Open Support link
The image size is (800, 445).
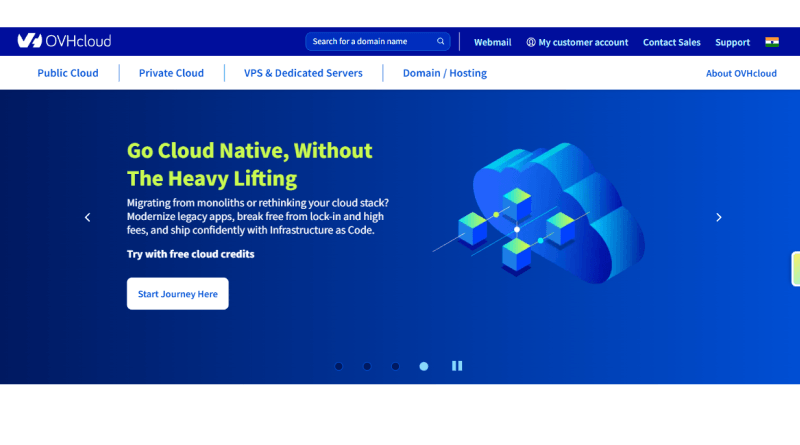pos(732,42)
